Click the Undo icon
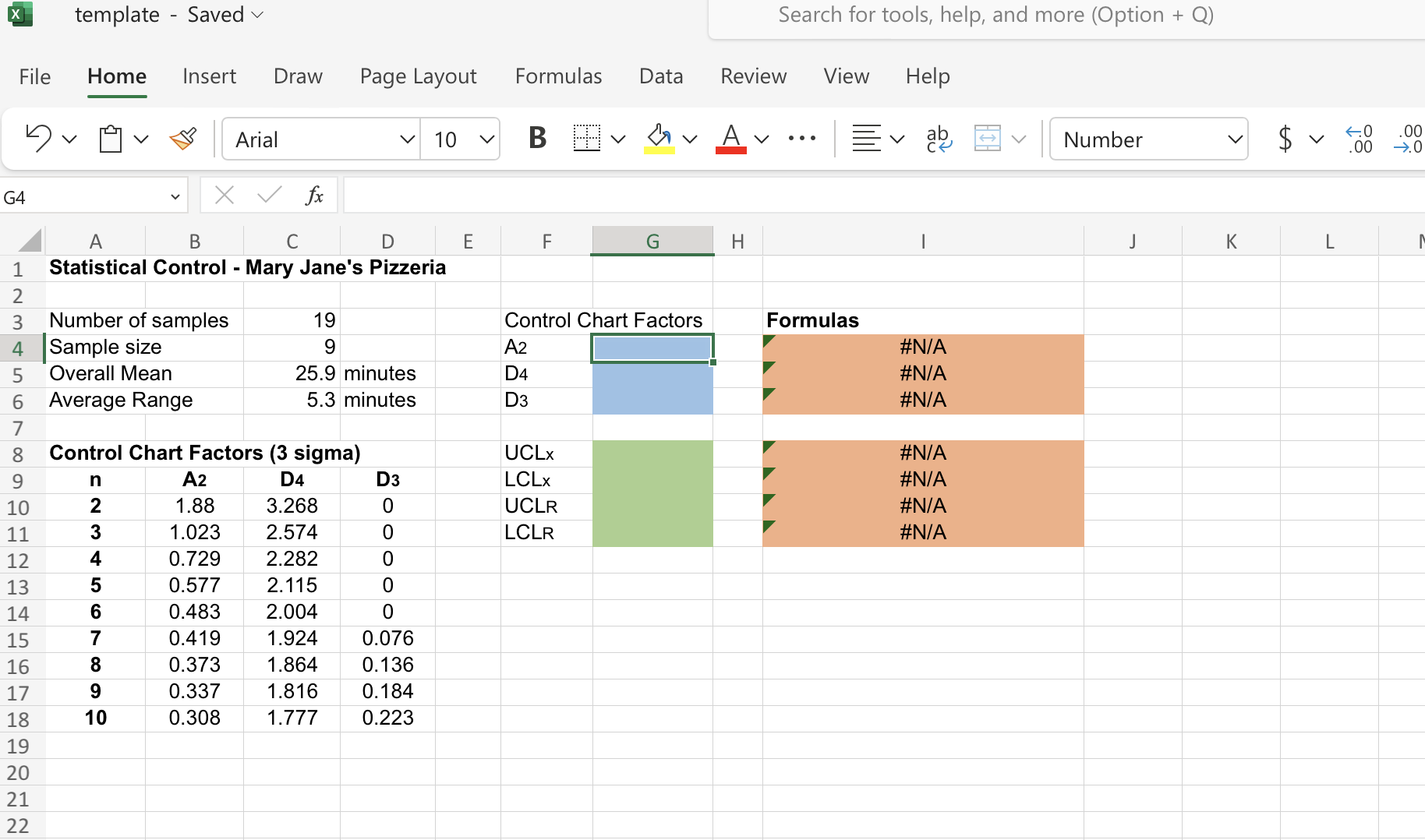Viewport: 1425px width, 840px height. pyautogui.click(x=37, y=139)
